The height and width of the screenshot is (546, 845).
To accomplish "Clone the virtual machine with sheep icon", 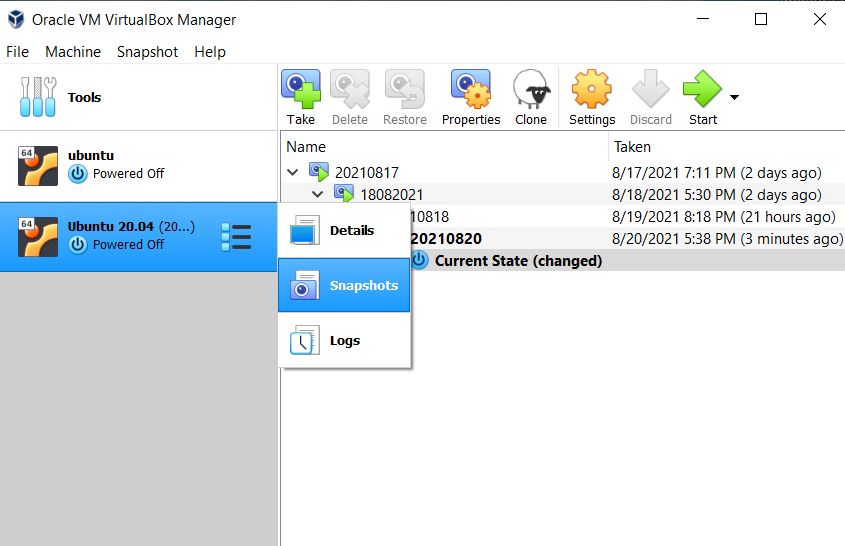I will (531, 98).
